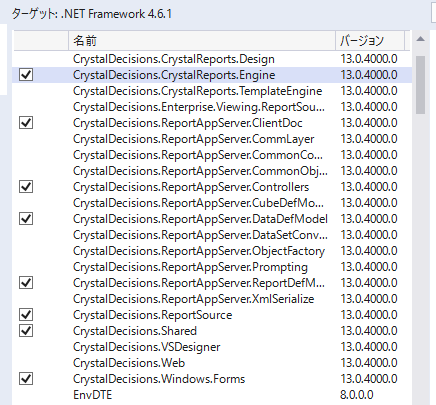Click the CrystalDecisions.Shared name
Screen dimensions: 436x405
click(x=135, y=331)
